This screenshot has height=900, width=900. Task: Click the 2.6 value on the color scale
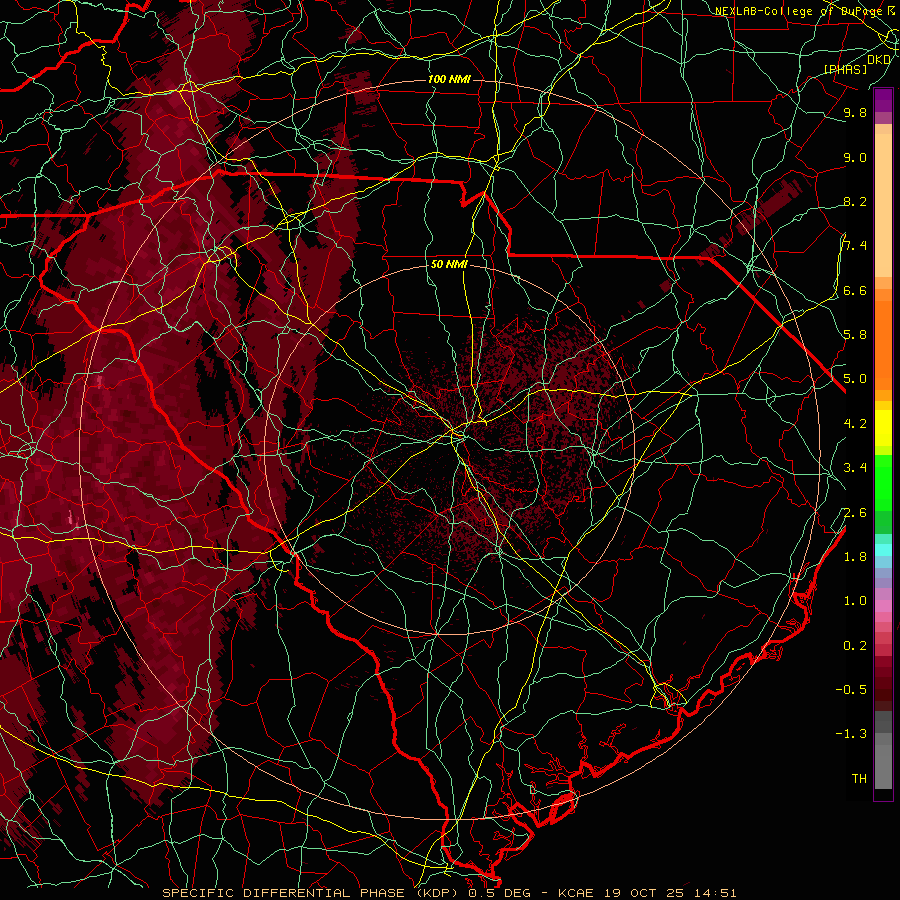(x=855, y=513)
